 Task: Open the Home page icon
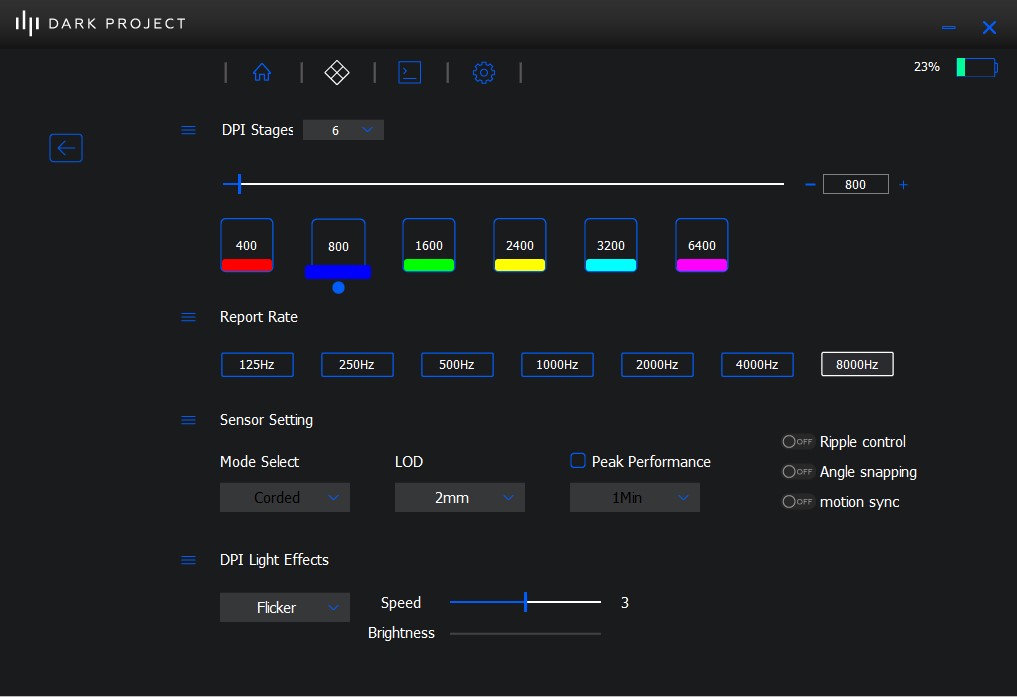[x=261, y=72]
